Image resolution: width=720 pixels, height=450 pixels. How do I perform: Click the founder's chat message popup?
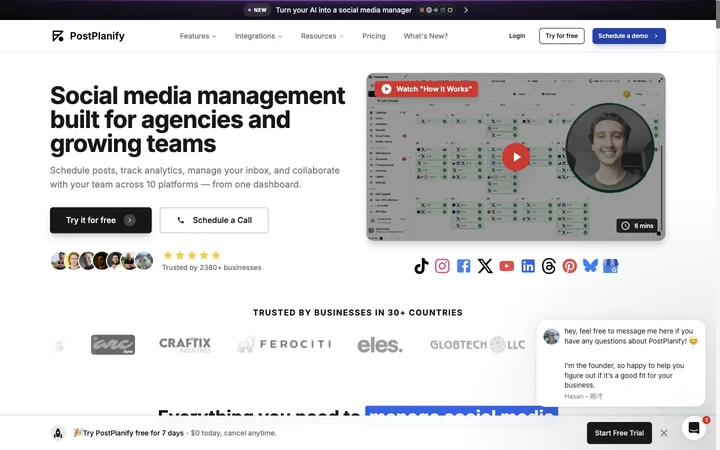(x=621, y=363)
